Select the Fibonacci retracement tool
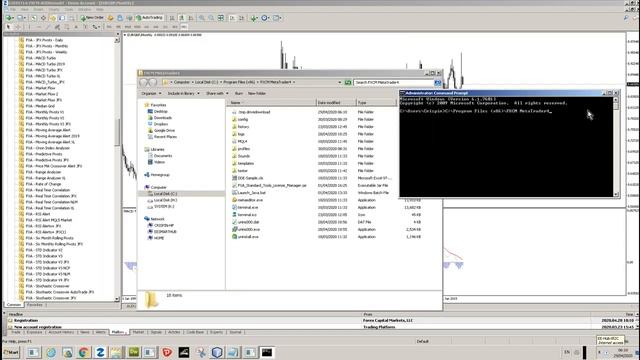Image resolution: width=640 pixels, height=360 pixels. point(67,27)
